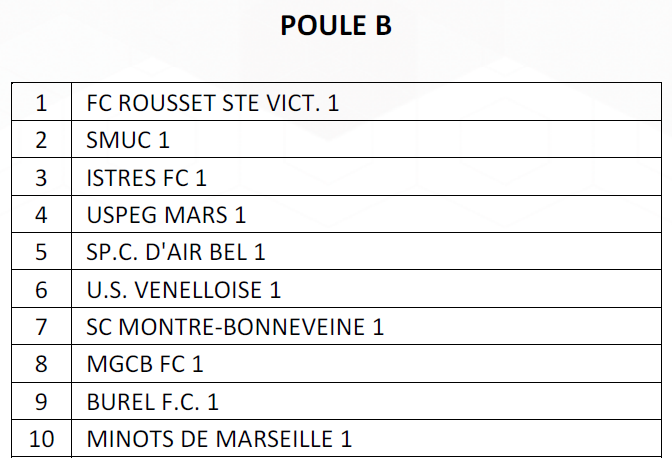The image size is (672, 468).
Task: Select rank number 10 cell
Action: 42,438
